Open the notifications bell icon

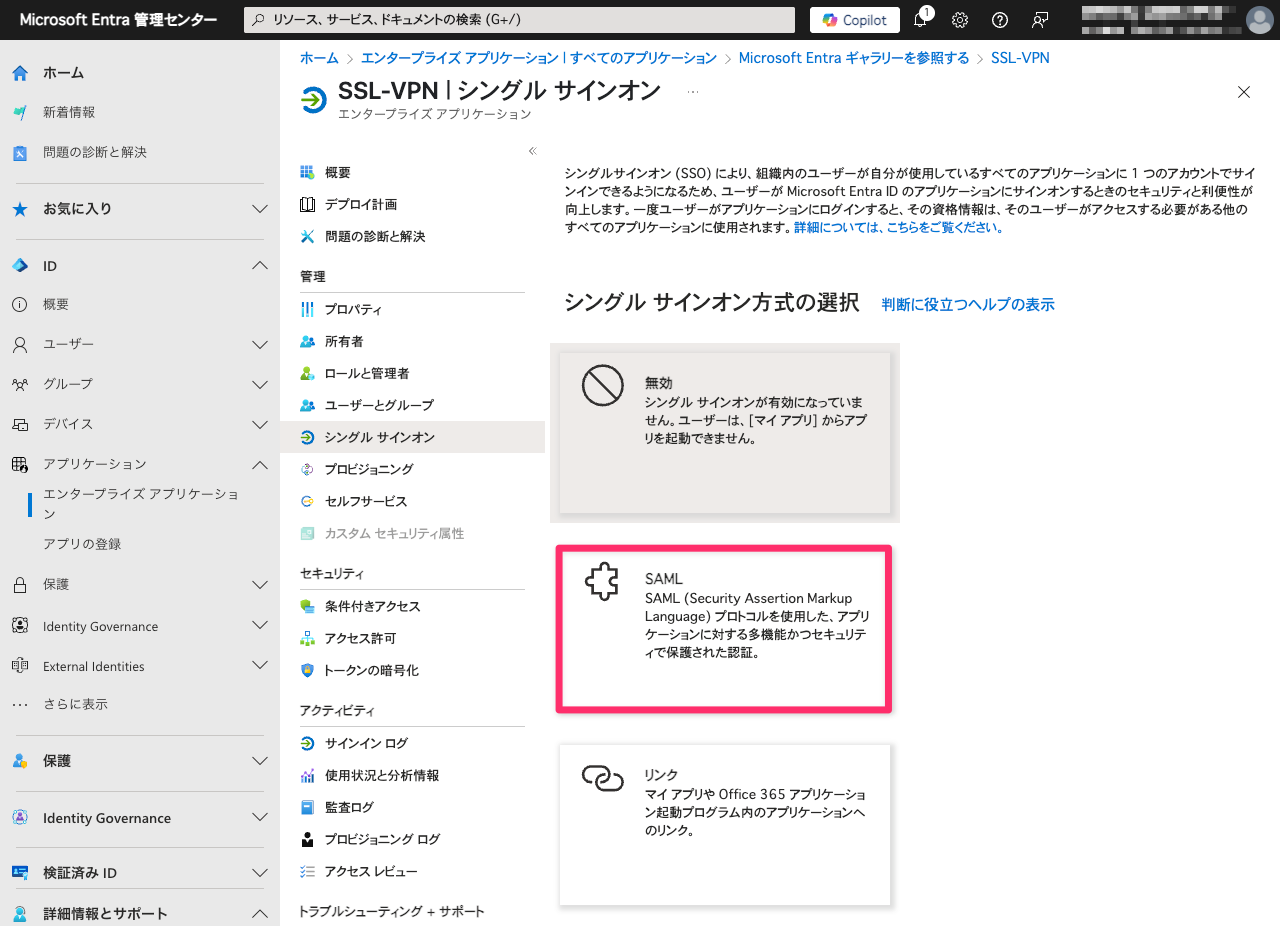(x=921, y=20)
